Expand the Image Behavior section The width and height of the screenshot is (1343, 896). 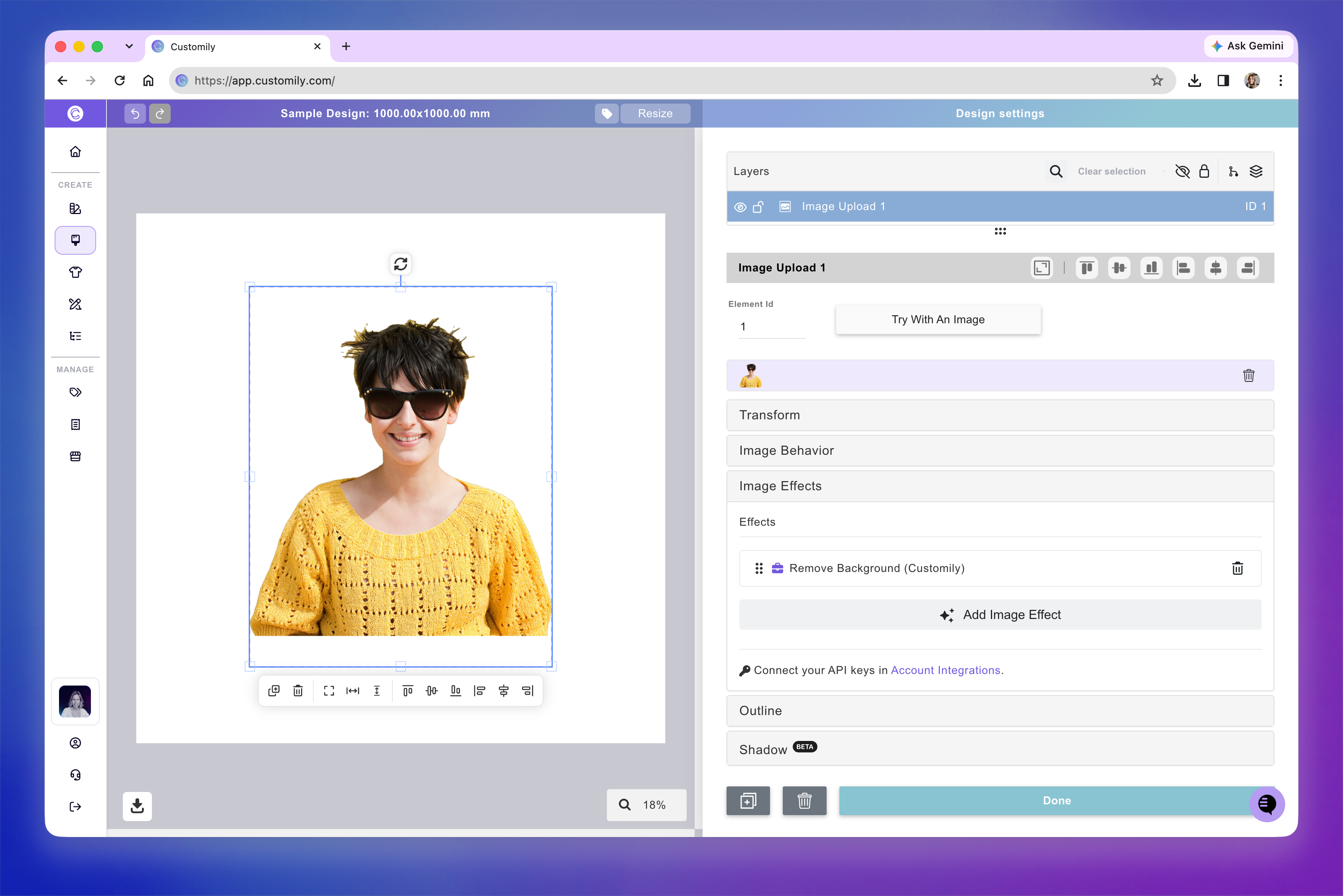pyautogui.click(x=1000, y=450)
